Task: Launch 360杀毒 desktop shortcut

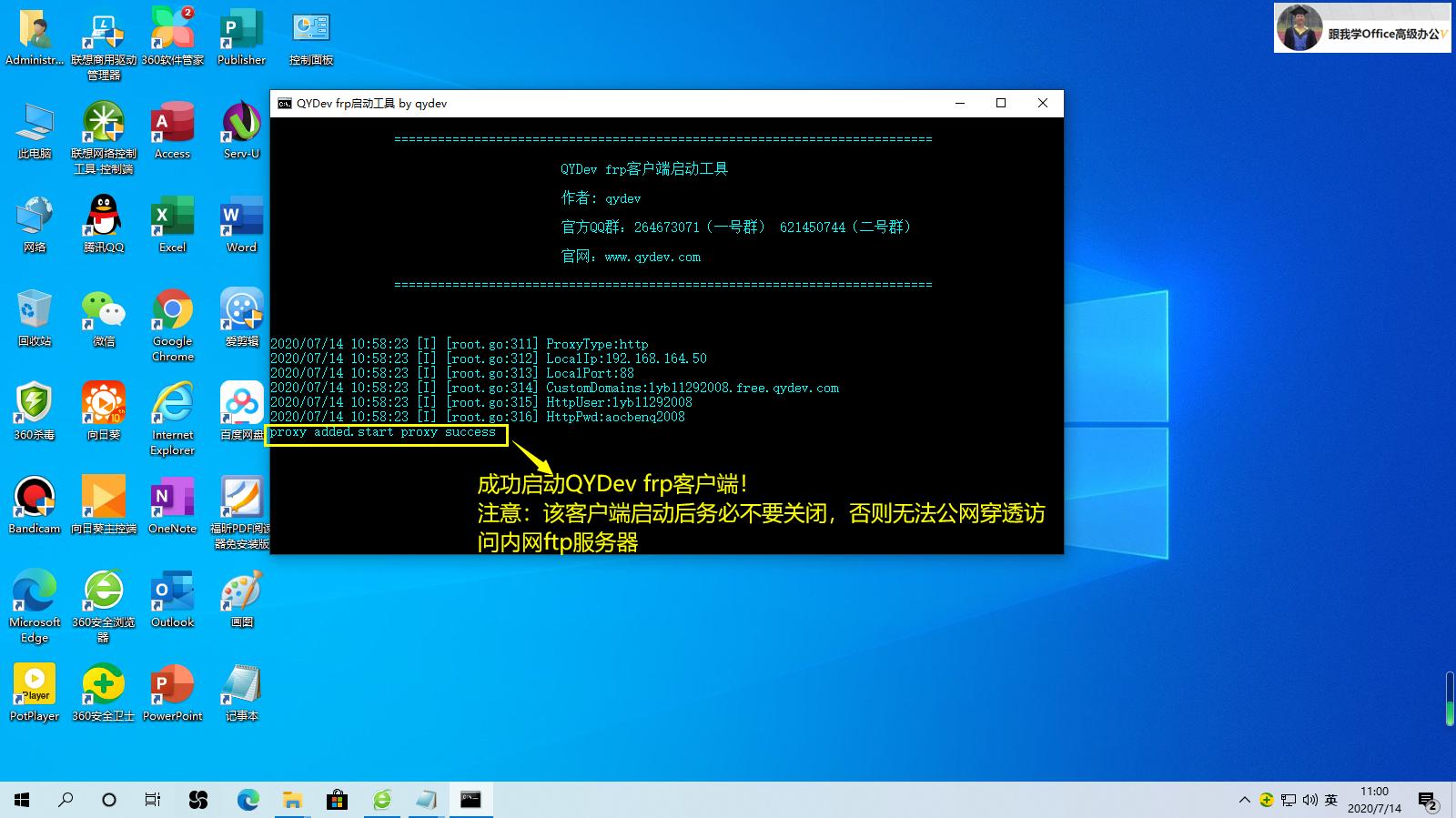Action: click(35, 412)
